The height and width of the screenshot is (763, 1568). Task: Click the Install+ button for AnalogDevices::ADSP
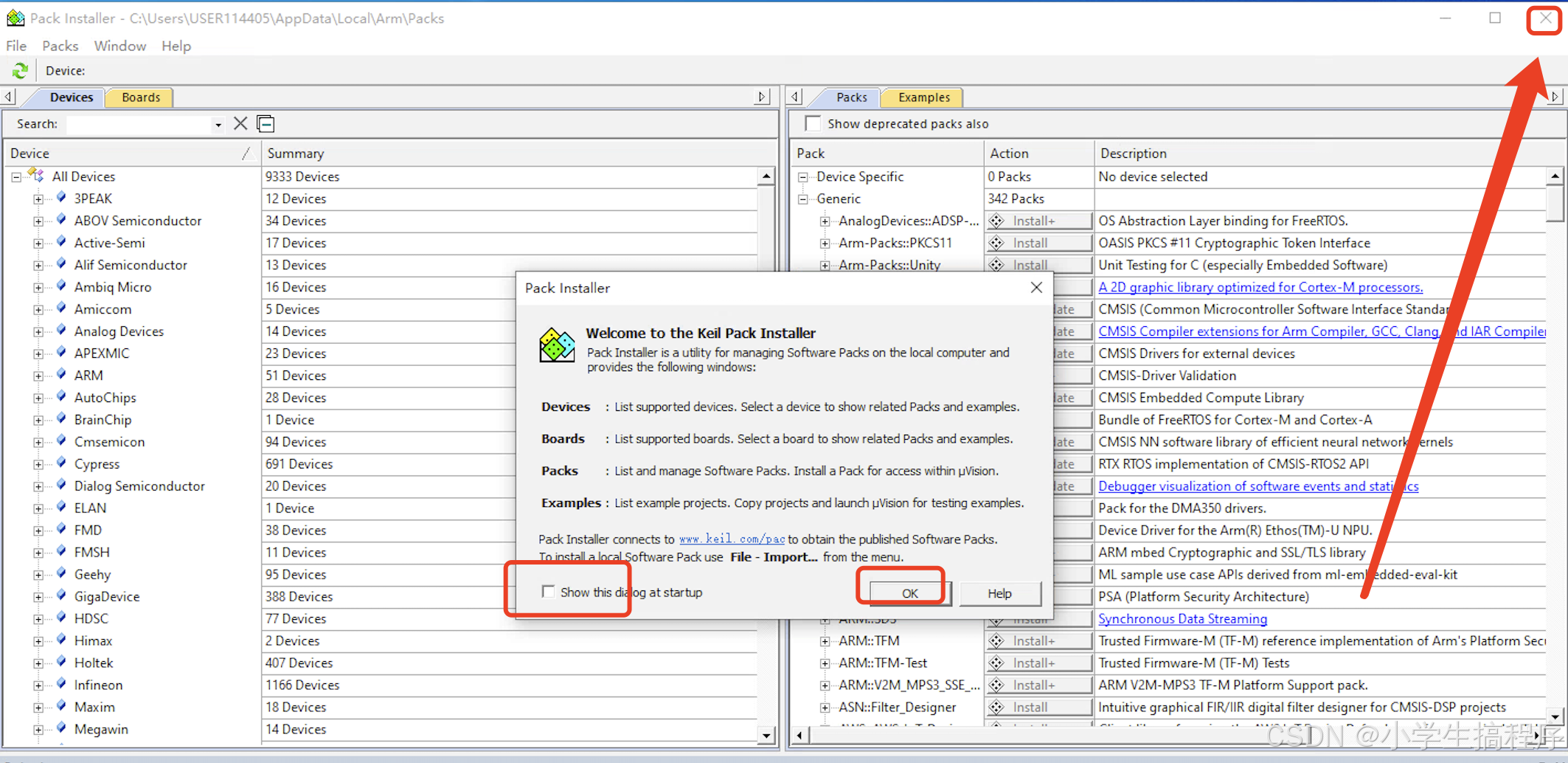[1038, 221]
